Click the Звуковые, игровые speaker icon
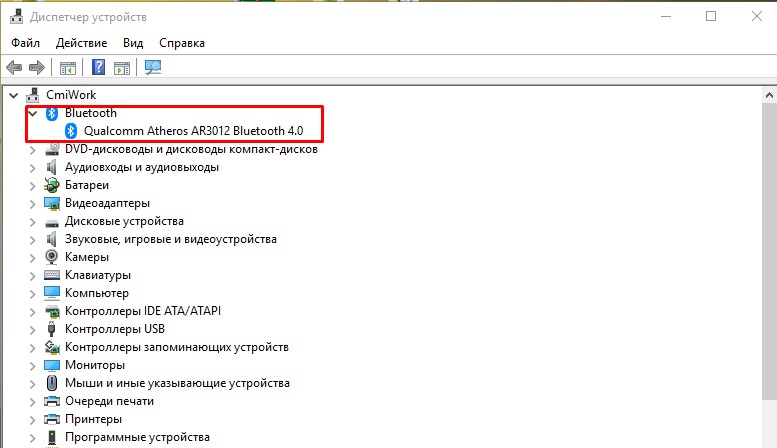Screen dimensions: 777x448 52,239
